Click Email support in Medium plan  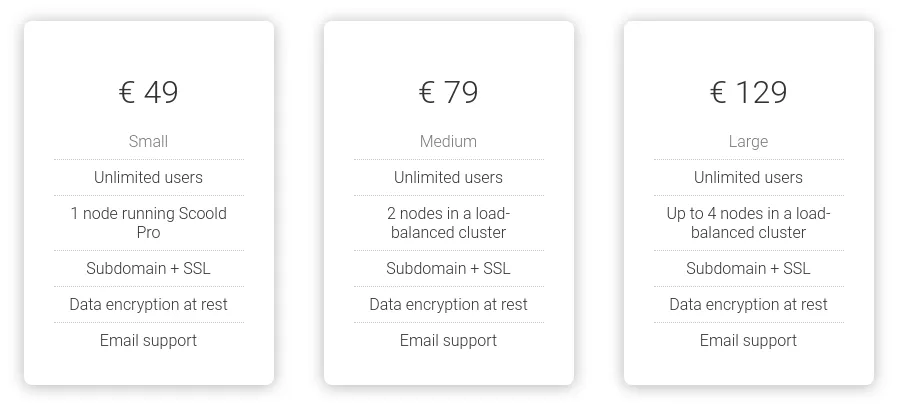point(448,340)
